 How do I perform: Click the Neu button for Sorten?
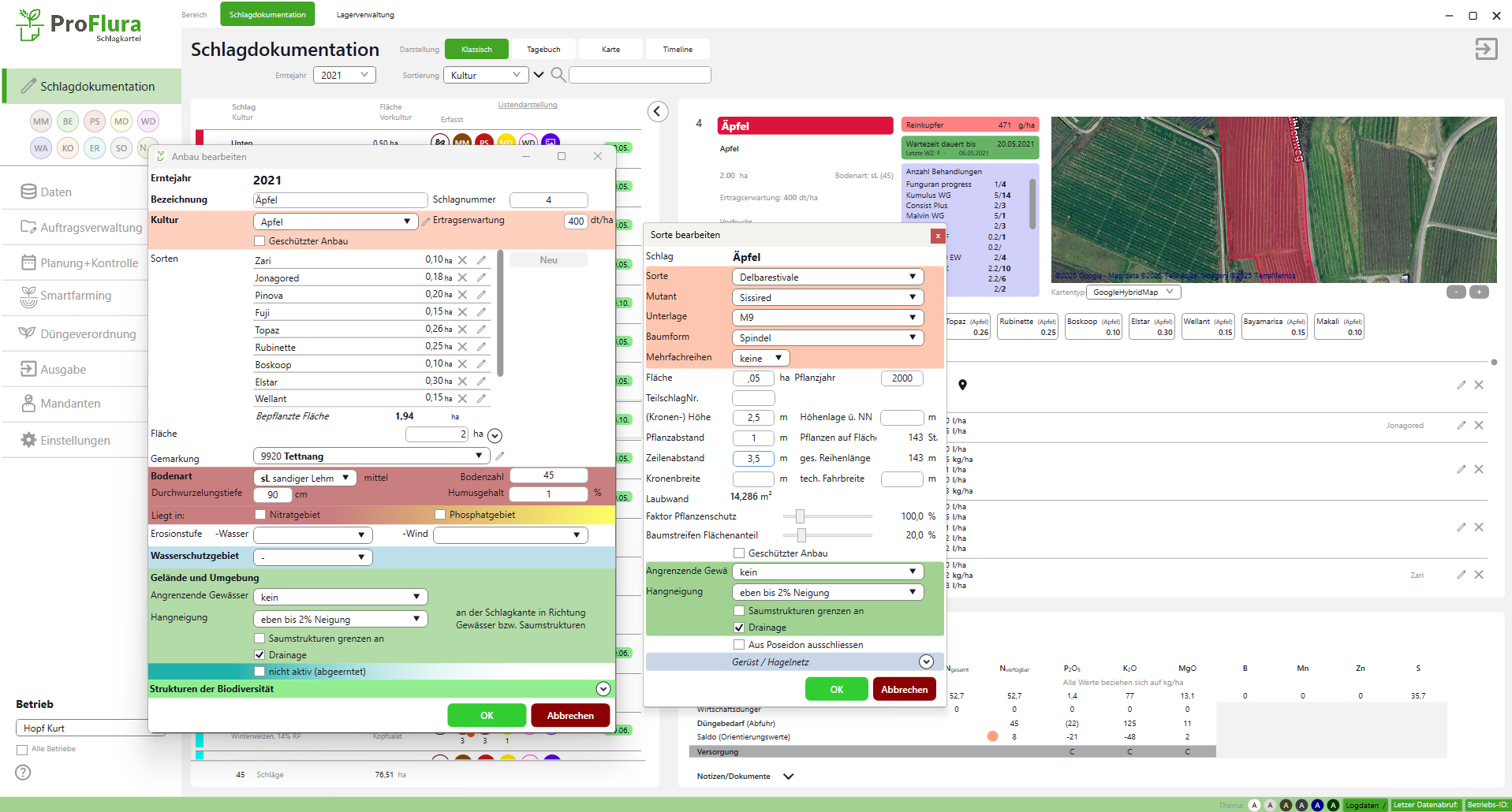tap(548, 260)
